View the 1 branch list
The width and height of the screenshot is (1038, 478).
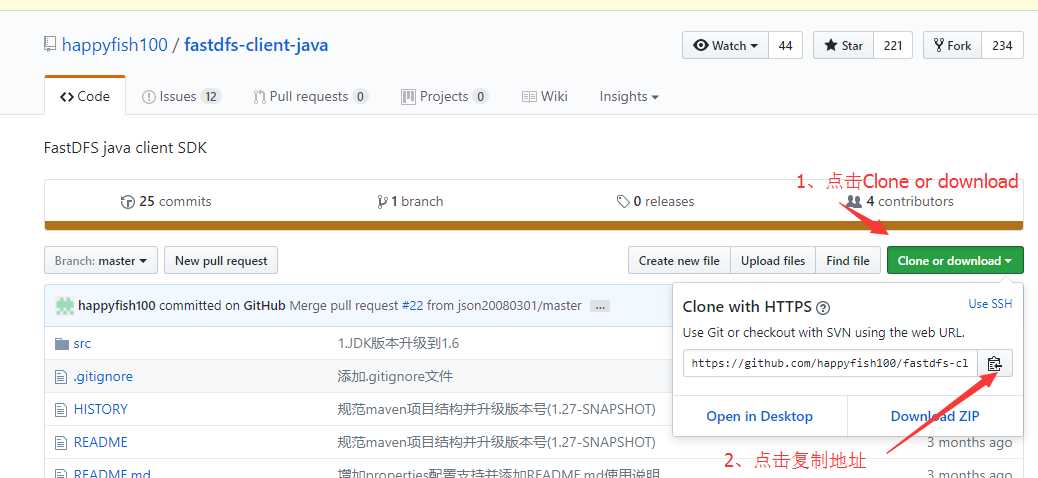point(410,201)
